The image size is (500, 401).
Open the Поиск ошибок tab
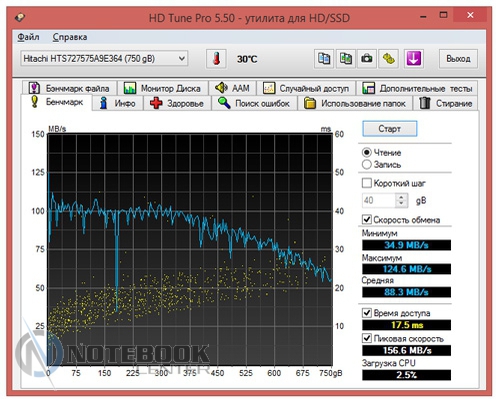click(254, 103)
